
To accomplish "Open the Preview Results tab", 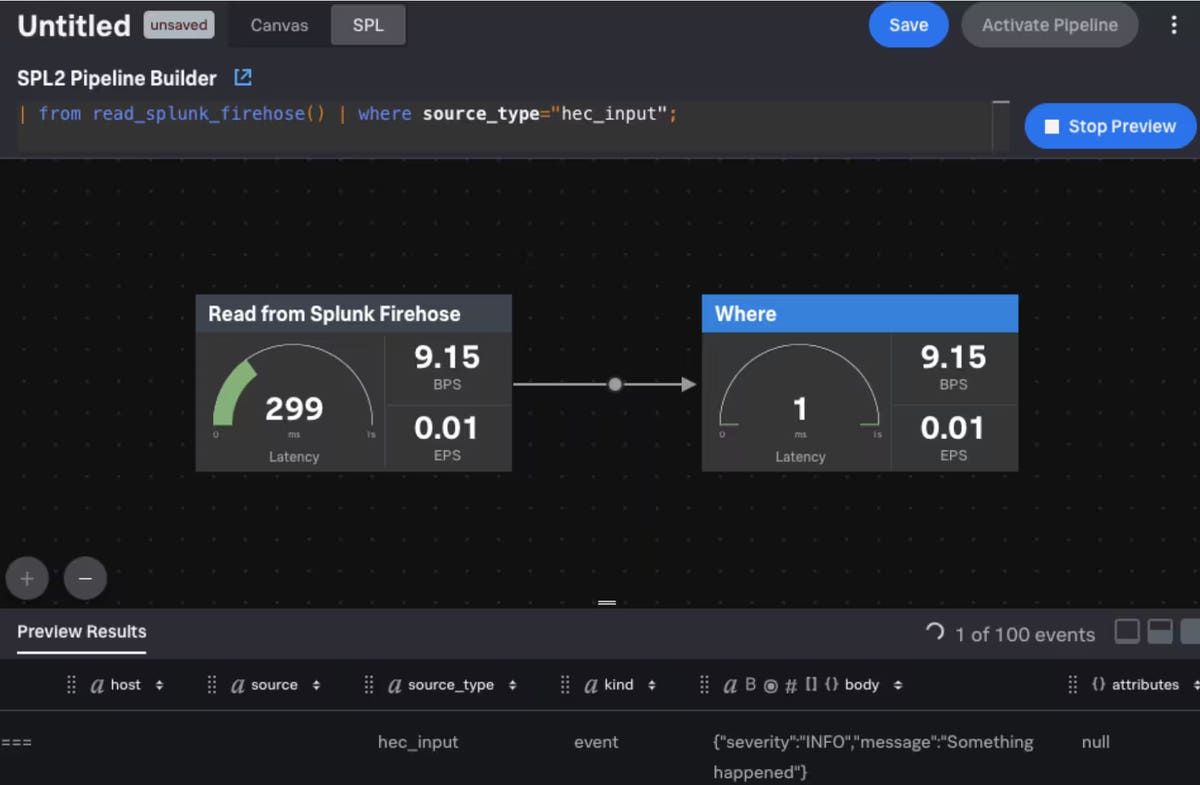I will (x=82, y=632).
